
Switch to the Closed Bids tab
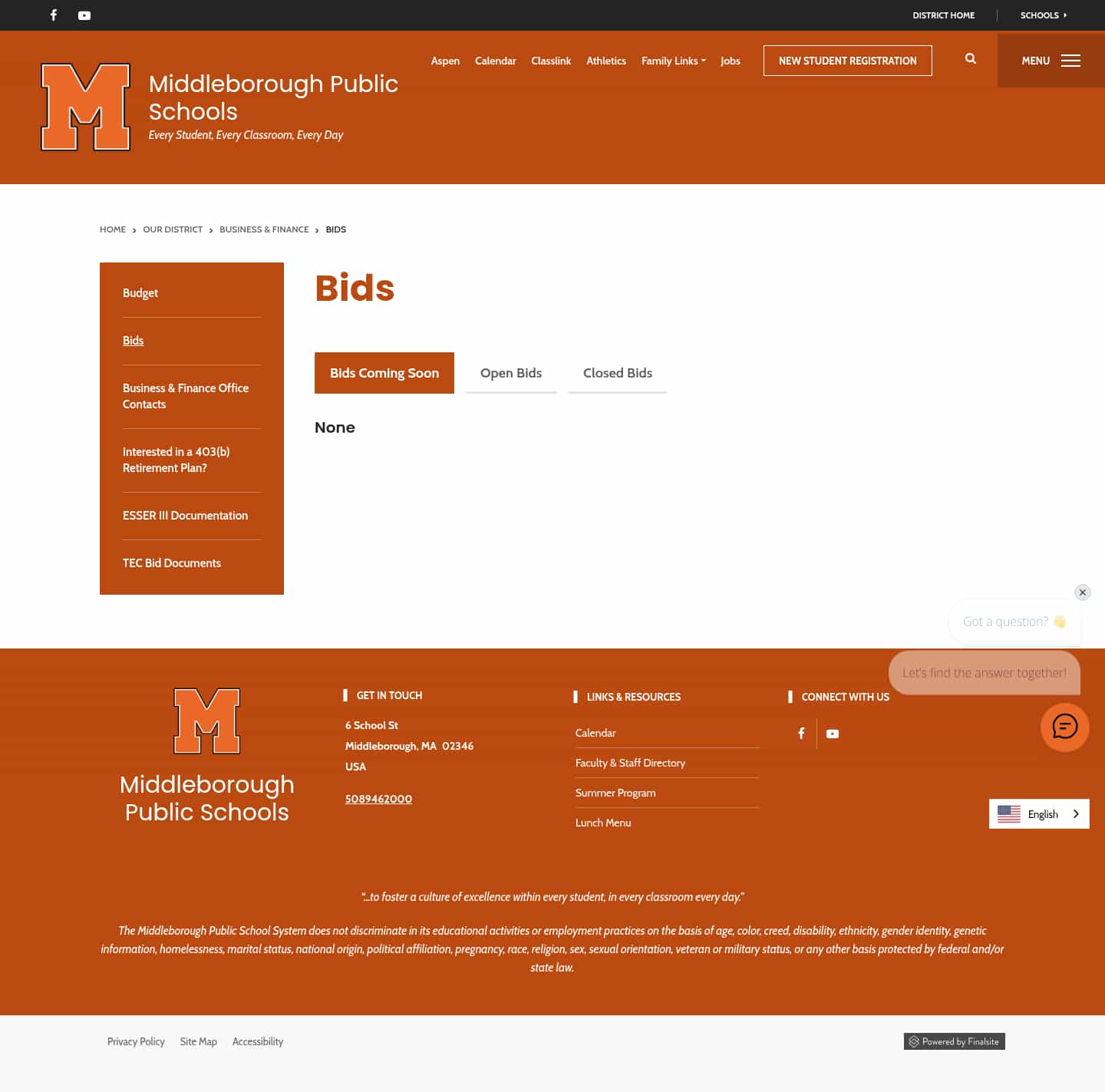pyautogui.click(x=617, y=373)
